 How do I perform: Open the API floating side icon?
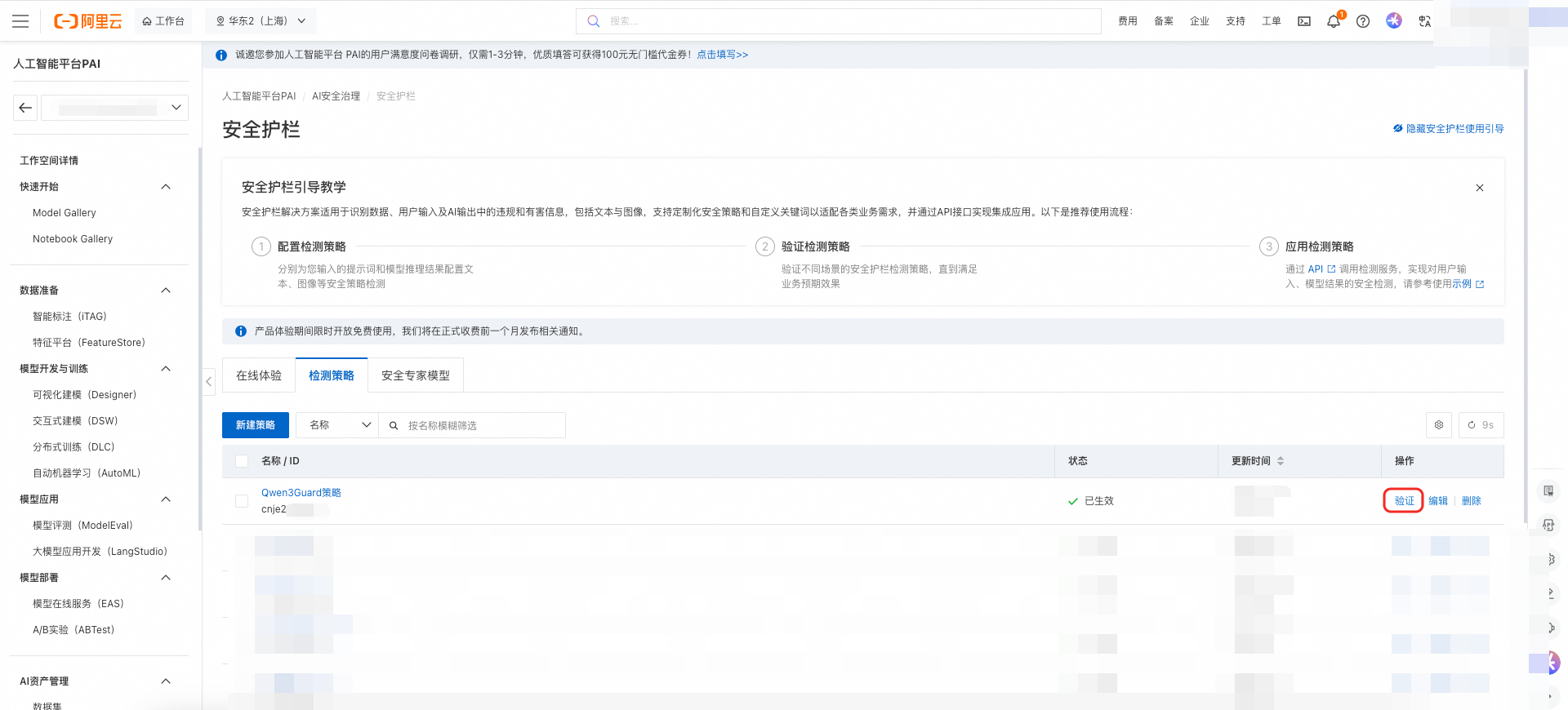click(1548, 525)
